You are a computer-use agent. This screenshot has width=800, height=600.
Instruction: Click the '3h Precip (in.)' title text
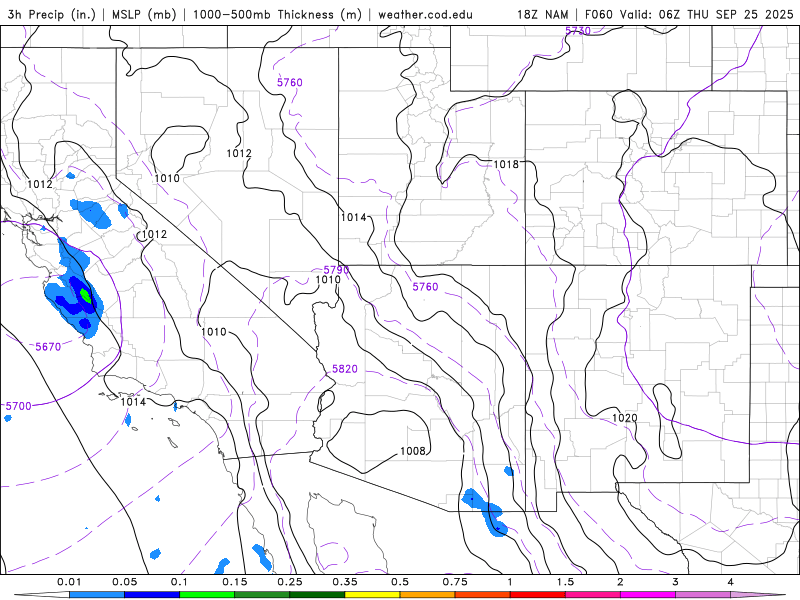pyautogui.click(x=52, y=14)
